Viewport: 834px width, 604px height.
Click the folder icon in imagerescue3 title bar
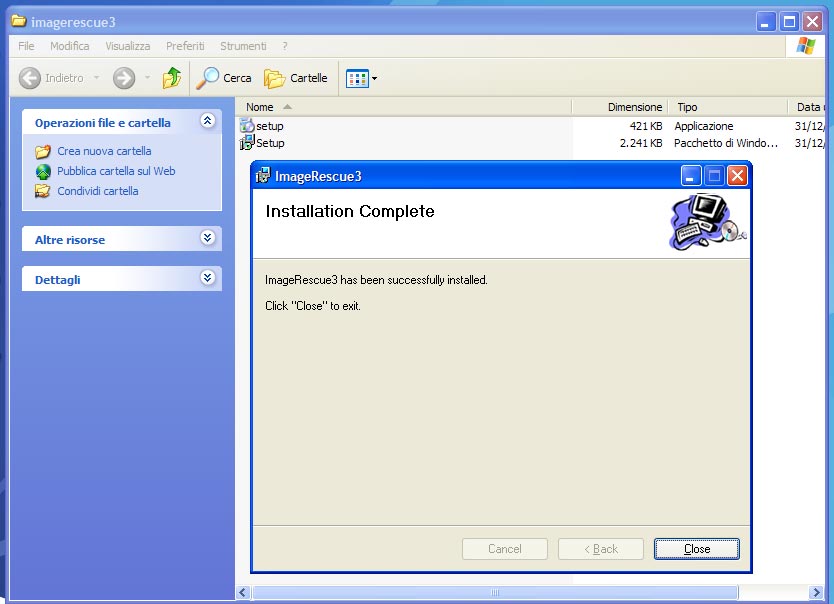click(19, 21)
